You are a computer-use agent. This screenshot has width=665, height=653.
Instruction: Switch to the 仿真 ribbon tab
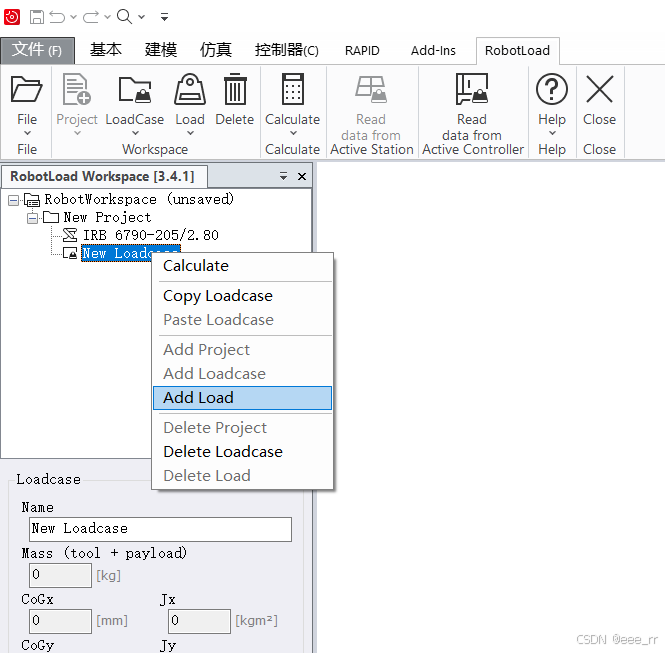pyautogui.click(x=216, y=50)
